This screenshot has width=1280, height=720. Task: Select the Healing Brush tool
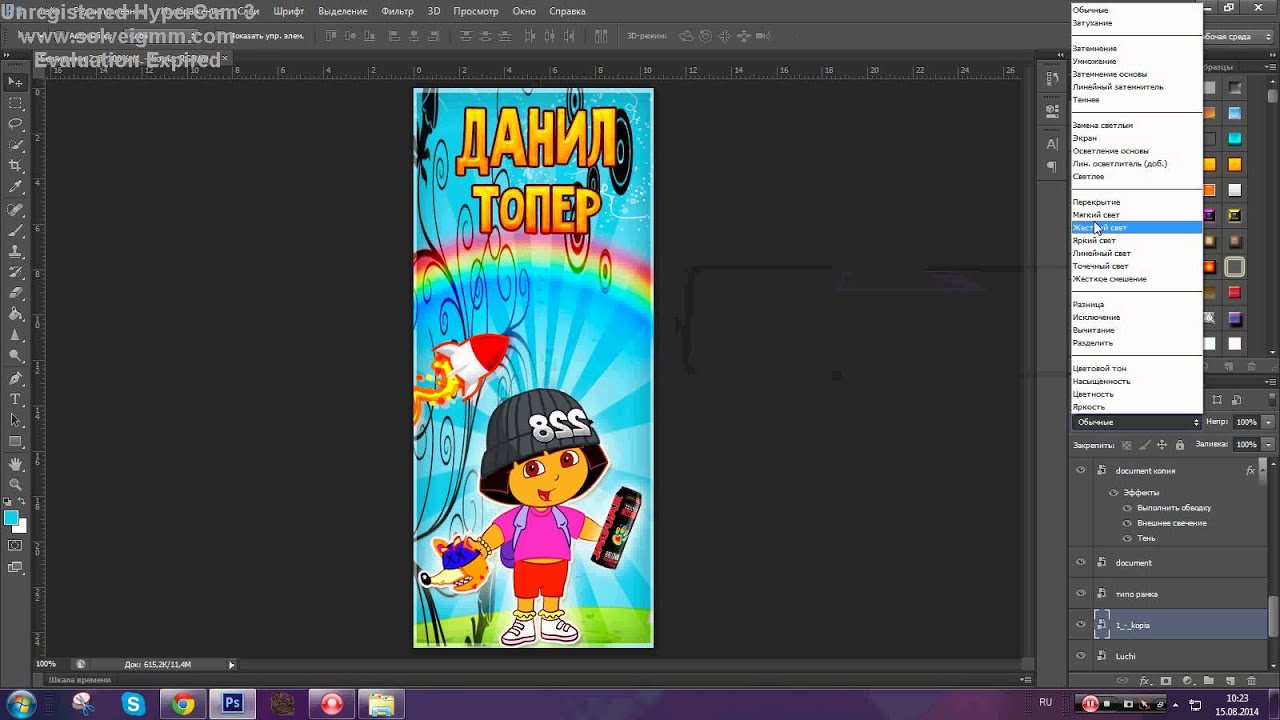(15, 209)
